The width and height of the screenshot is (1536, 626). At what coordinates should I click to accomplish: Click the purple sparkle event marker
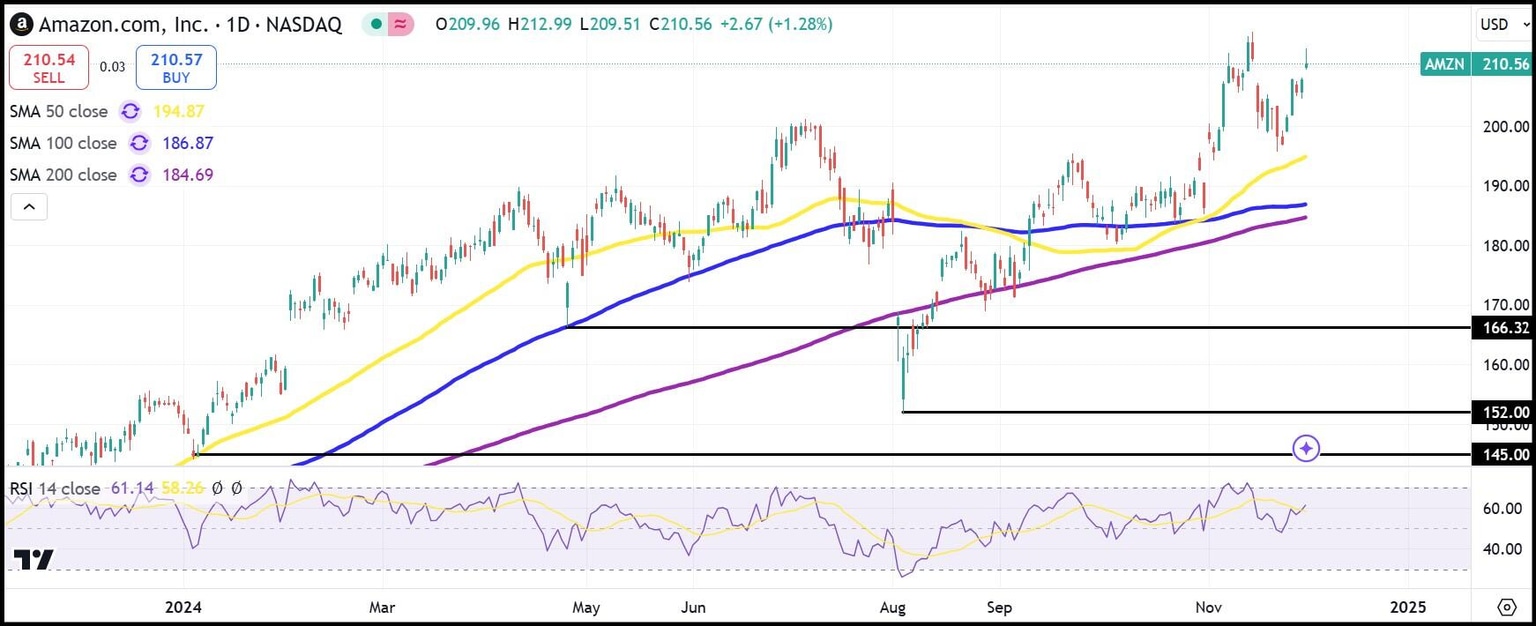(x=1306, y=448)
